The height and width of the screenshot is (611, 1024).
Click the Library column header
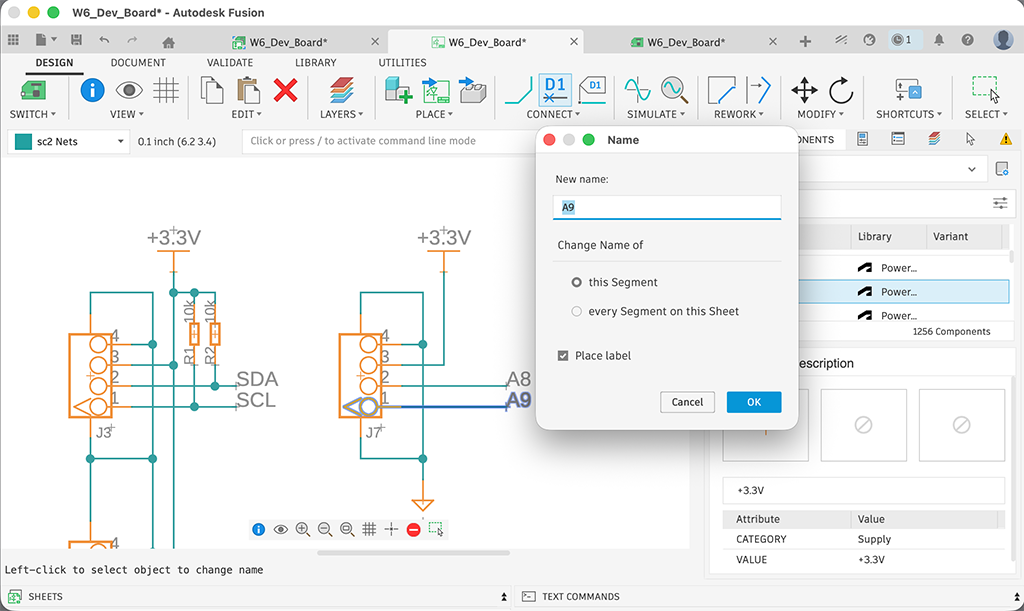[874, 237]
